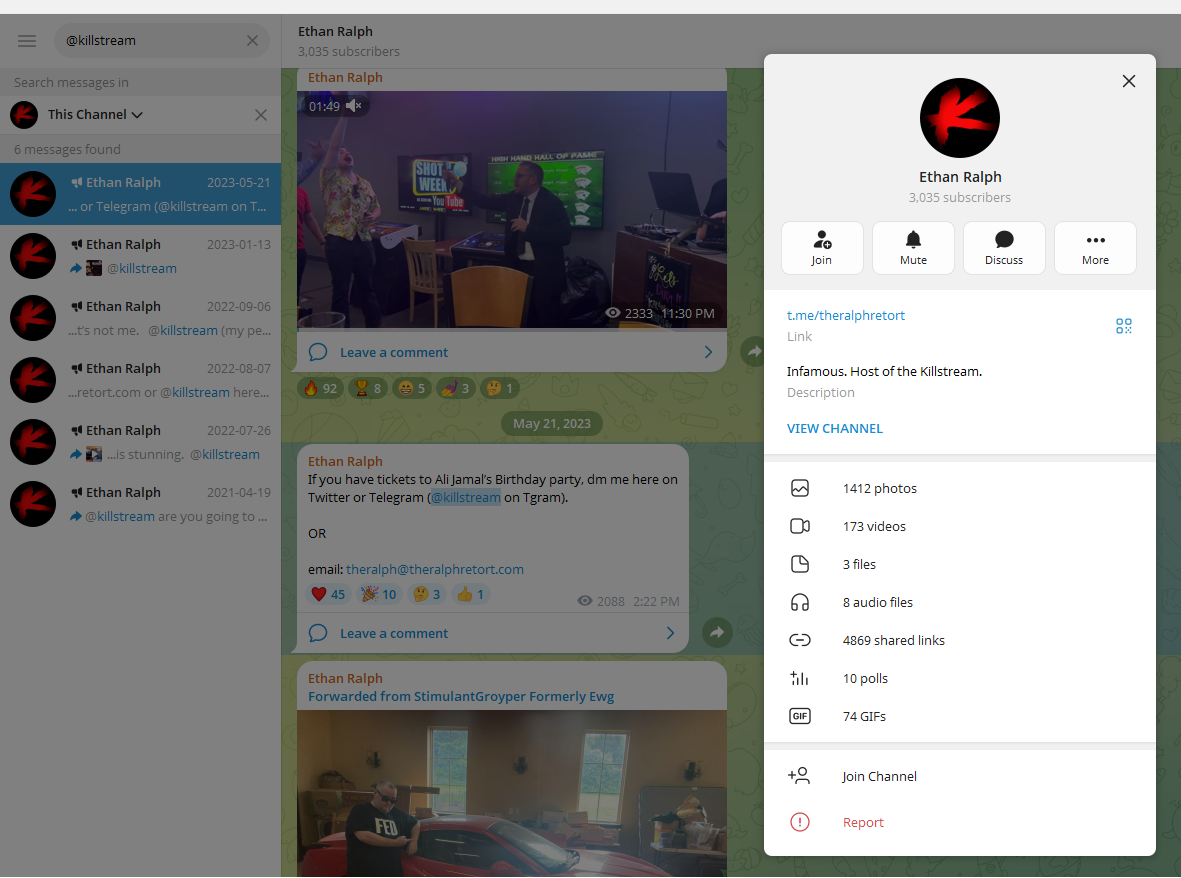Open comments chevron on birthday party post
The height and width of the screenshot is (878, 1181).
pyautogui.click(x=670, y=633)
